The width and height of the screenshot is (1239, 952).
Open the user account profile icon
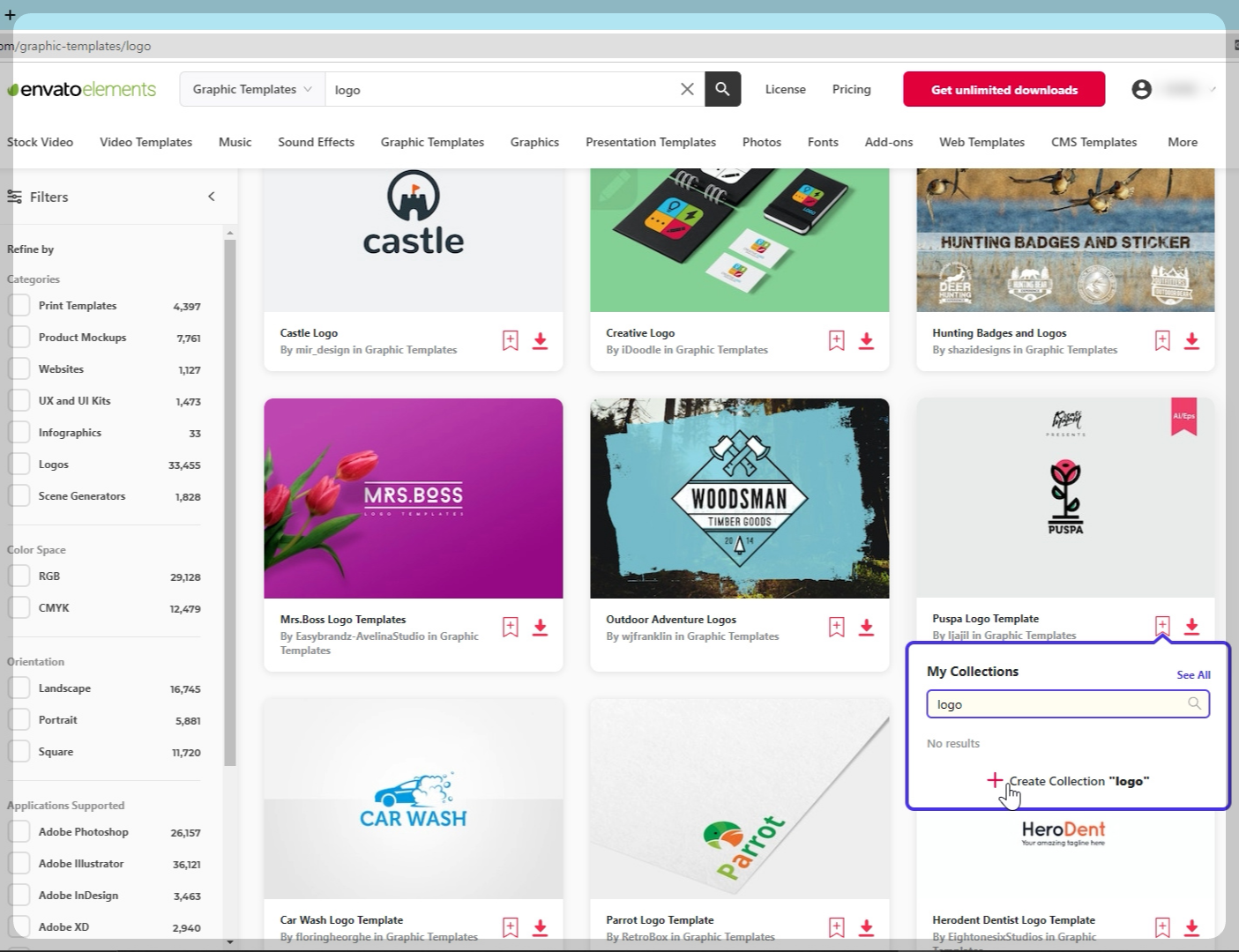1141,89
